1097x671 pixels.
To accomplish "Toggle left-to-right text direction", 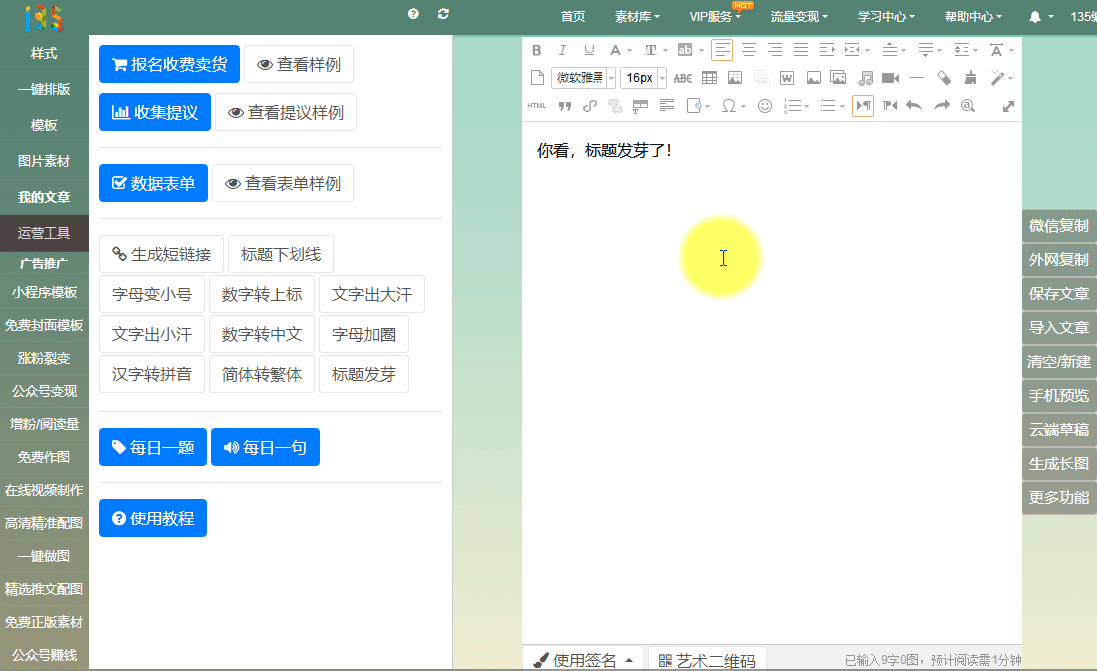I will click(x=862, y=106).
